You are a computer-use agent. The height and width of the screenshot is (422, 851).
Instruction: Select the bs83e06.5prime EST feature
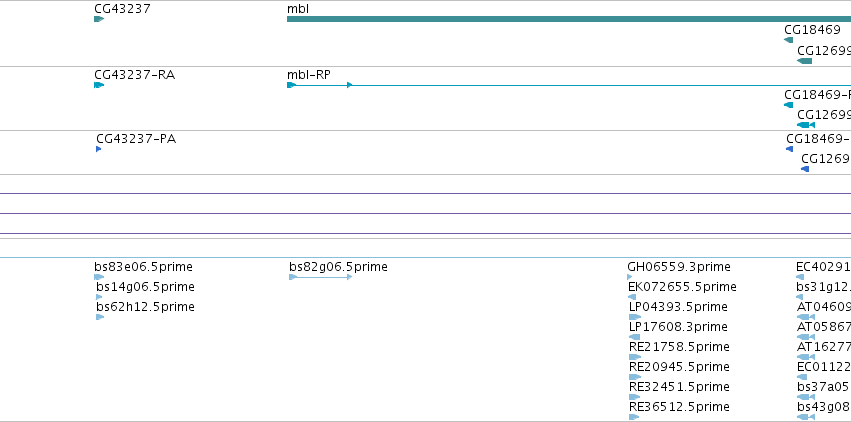tap(99, 277)
